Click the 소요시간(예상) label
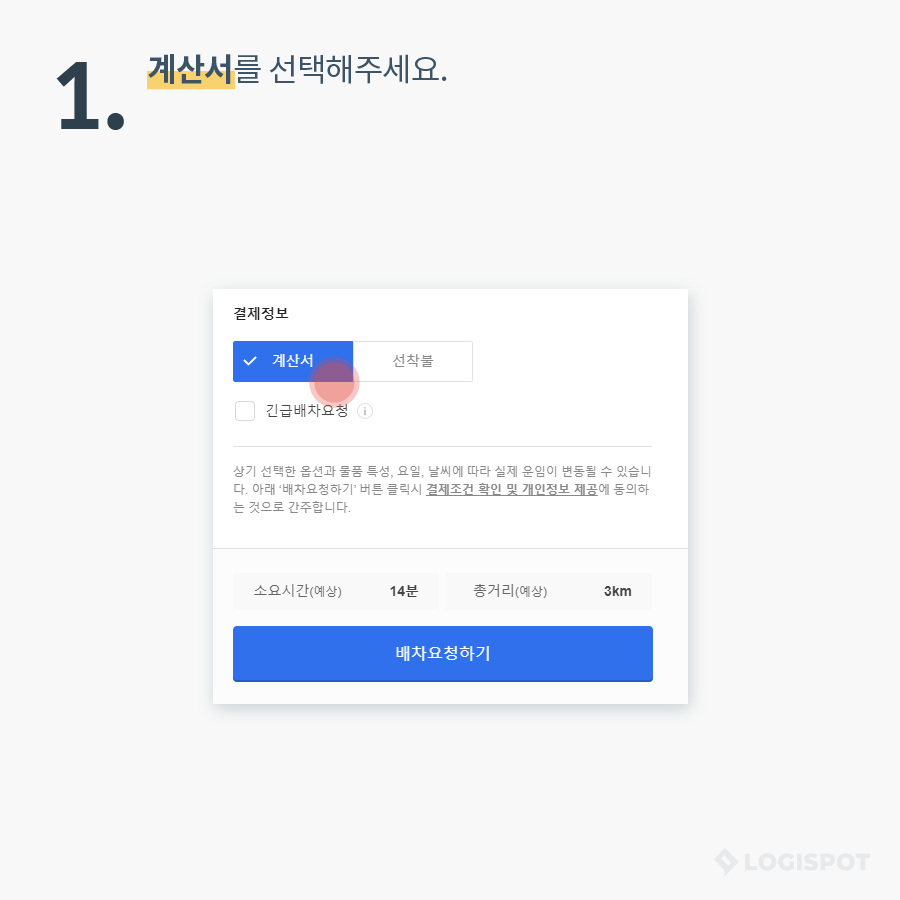 [x=297, y=591]
